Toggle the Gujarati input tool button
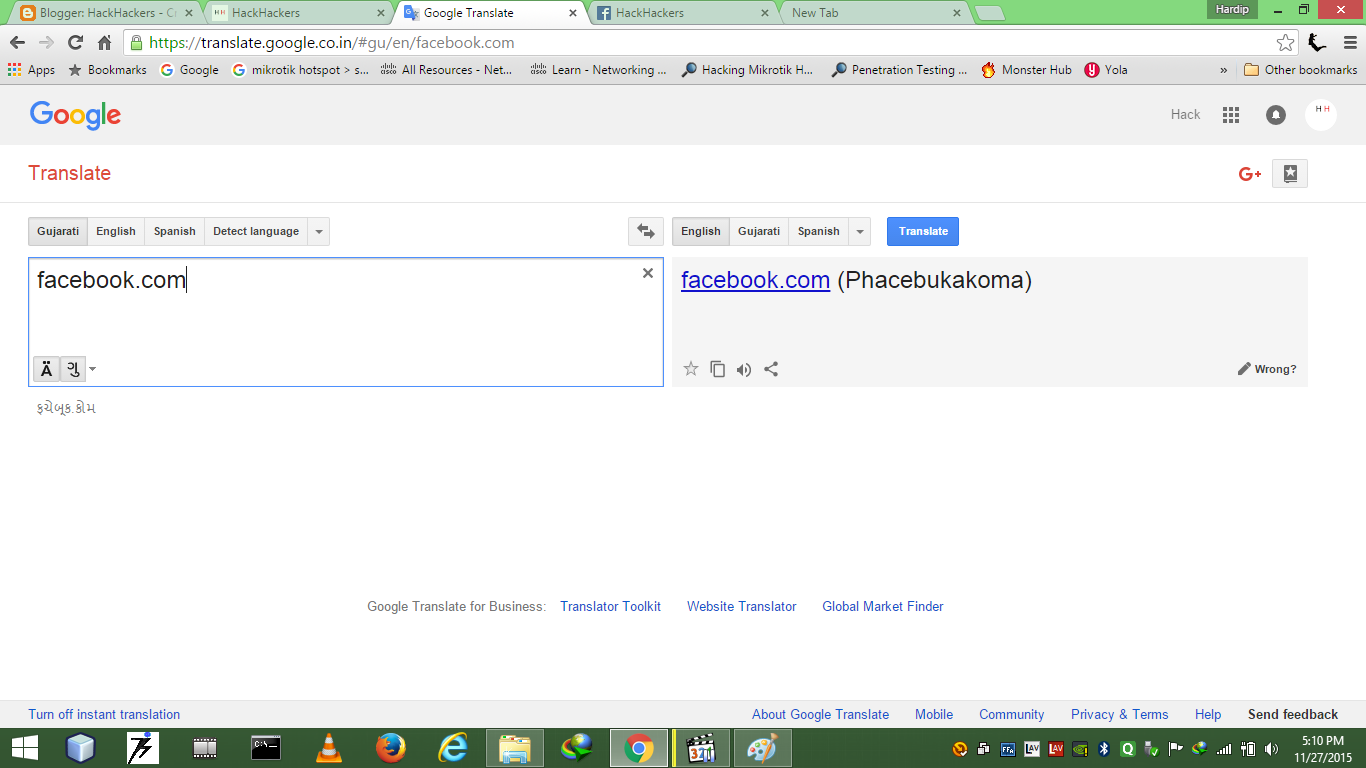Screen dimensions: 1366x768 (73, 369)
